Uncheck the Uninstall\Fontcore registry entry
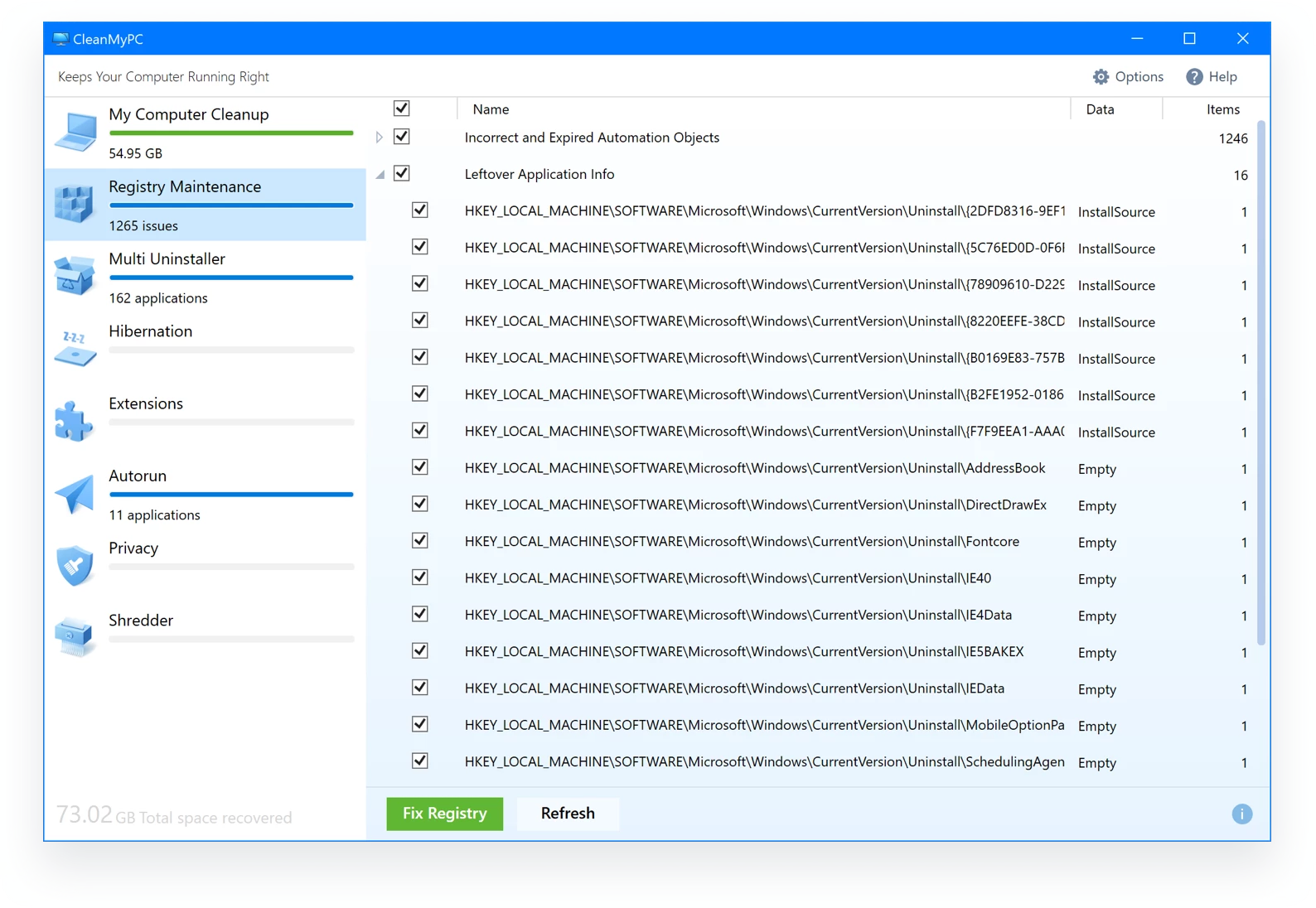The height and width of the screenshot is (908, 1316). pyautogui.click(x=420, y=541)
